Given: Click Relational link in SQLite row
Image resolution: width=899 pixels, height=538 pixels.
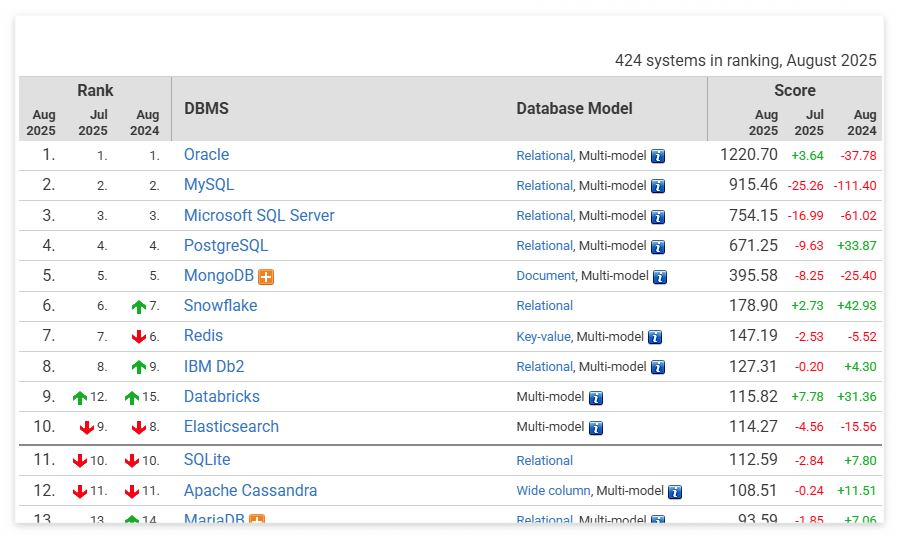Looking at the screenshot, I should 545,461.
